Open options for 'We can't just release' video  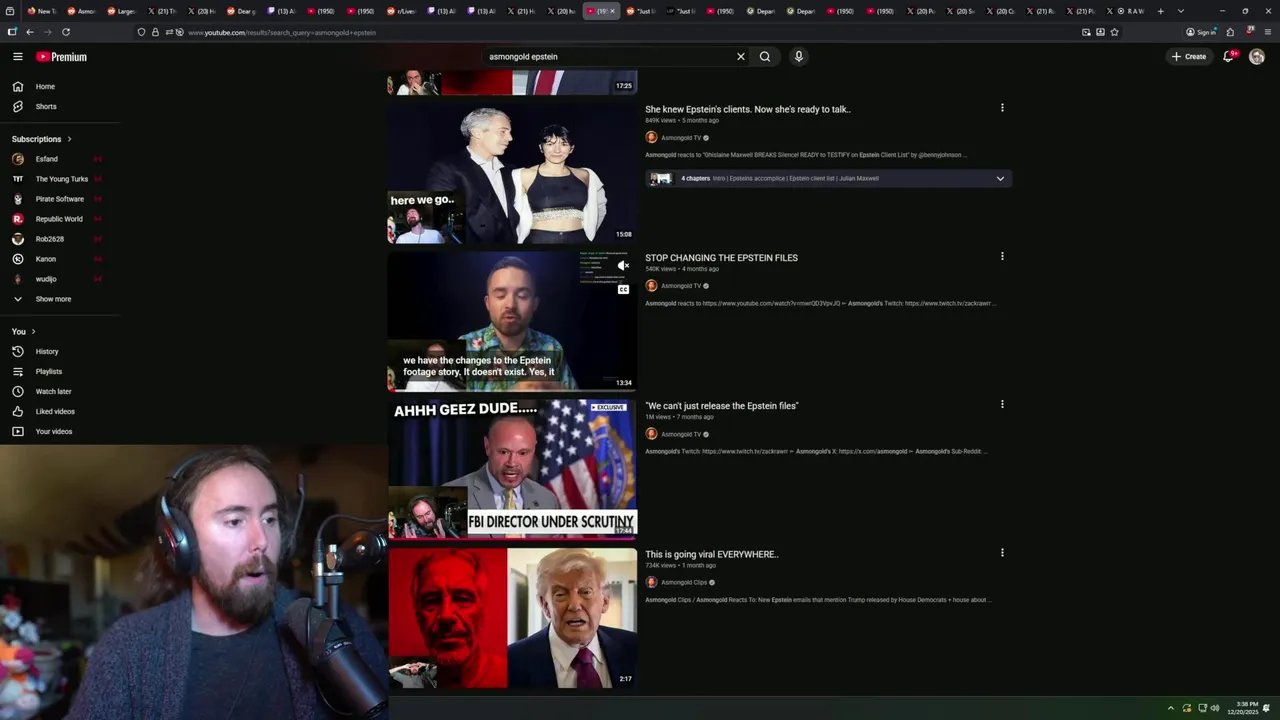pyautogui.click(x=1002, y=404)
